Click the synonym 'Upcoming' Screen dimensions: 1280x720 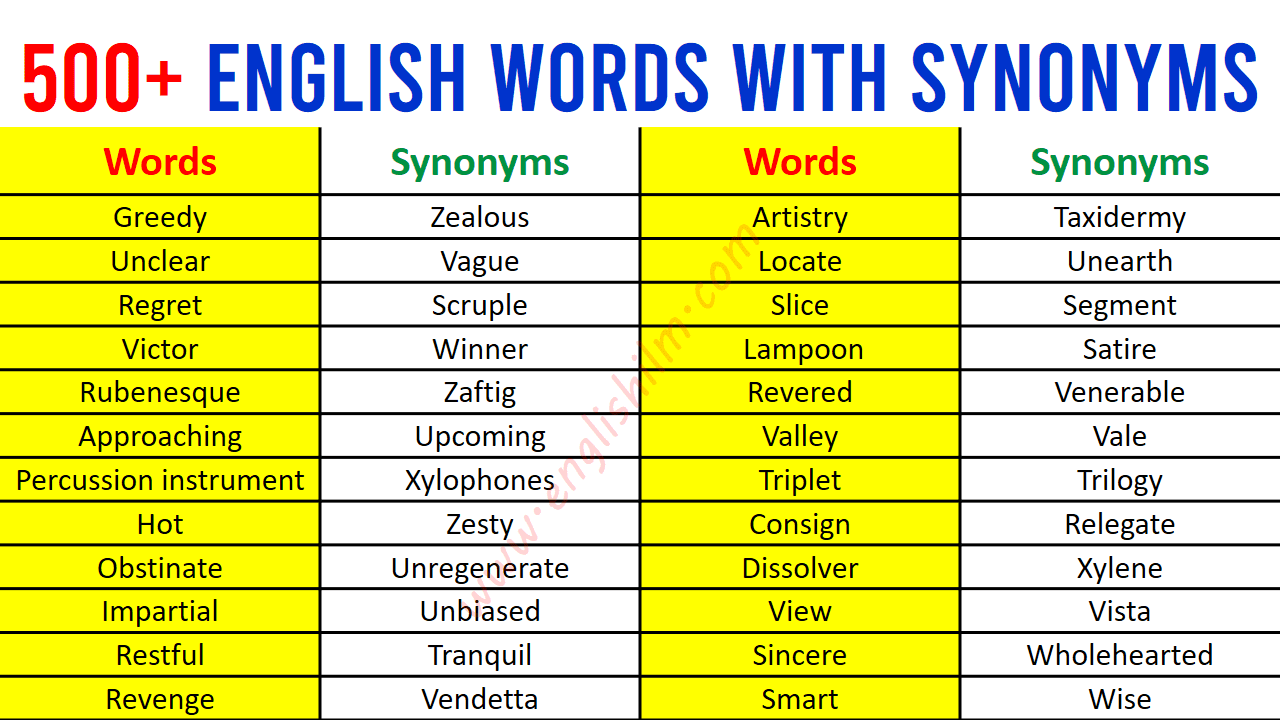pos(480,437)
